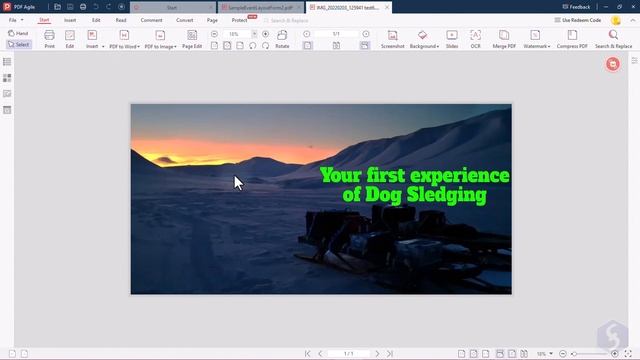Open the Background tool
The image size is (640, 360).
tap(424, 39)
